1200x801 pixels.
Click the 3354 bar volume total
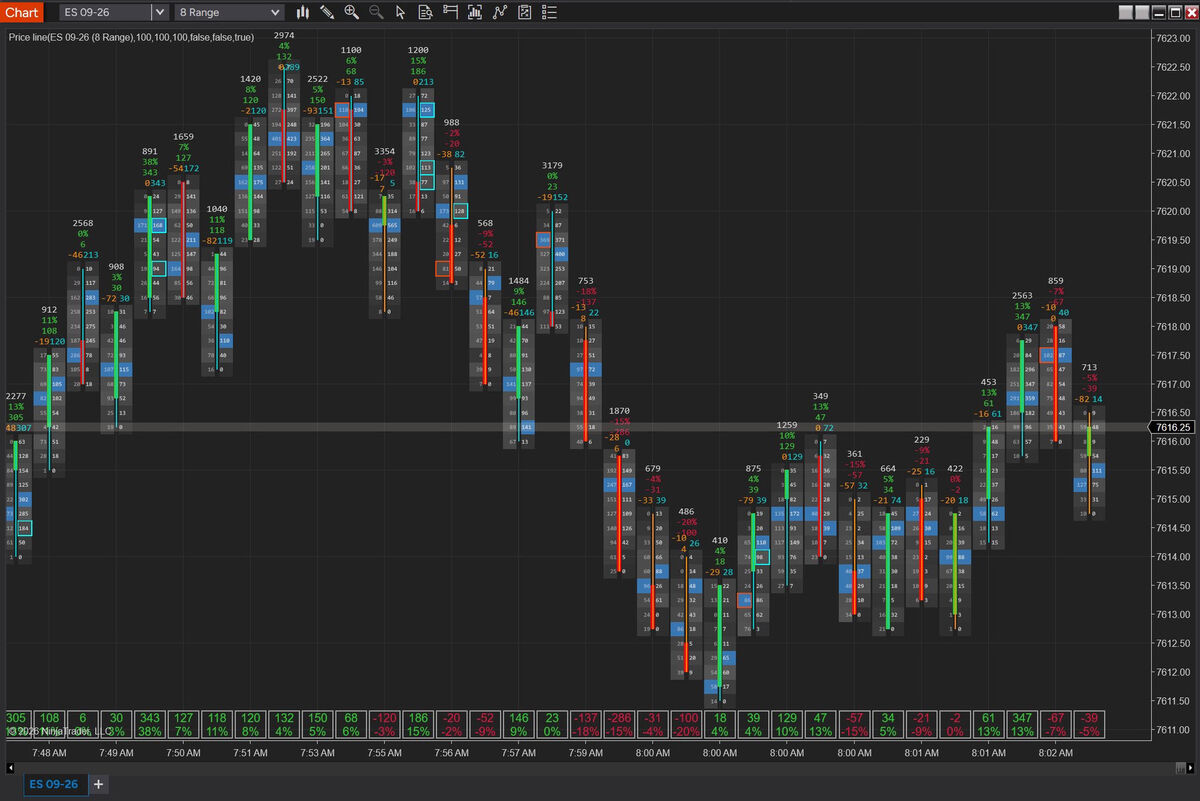[385, 150]
